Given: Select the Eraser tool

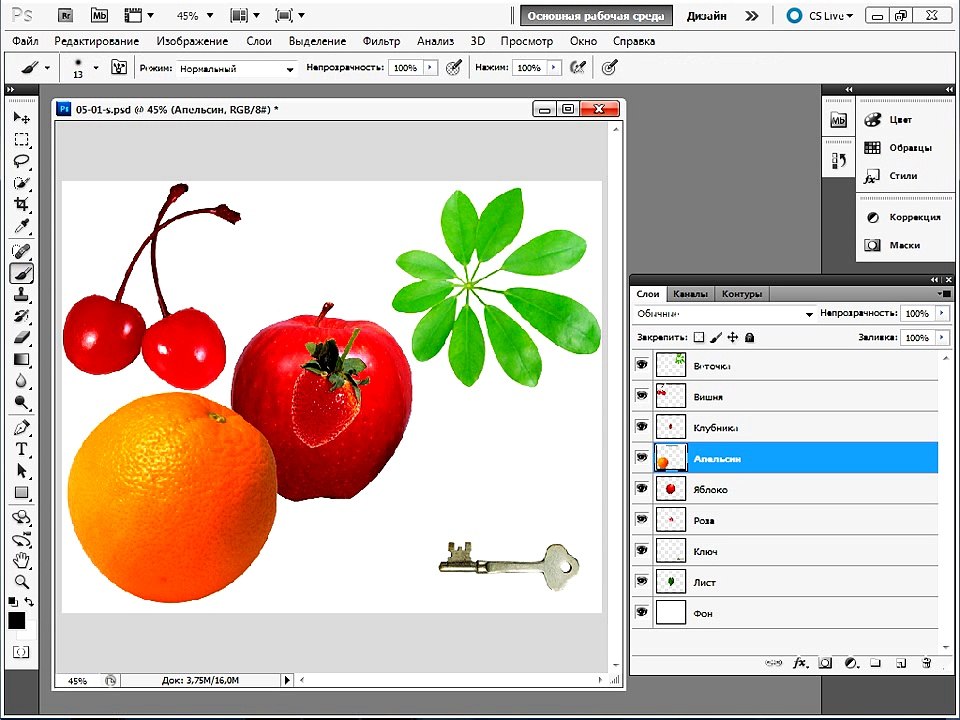Looking at the screenshot, I should point(21,337).
